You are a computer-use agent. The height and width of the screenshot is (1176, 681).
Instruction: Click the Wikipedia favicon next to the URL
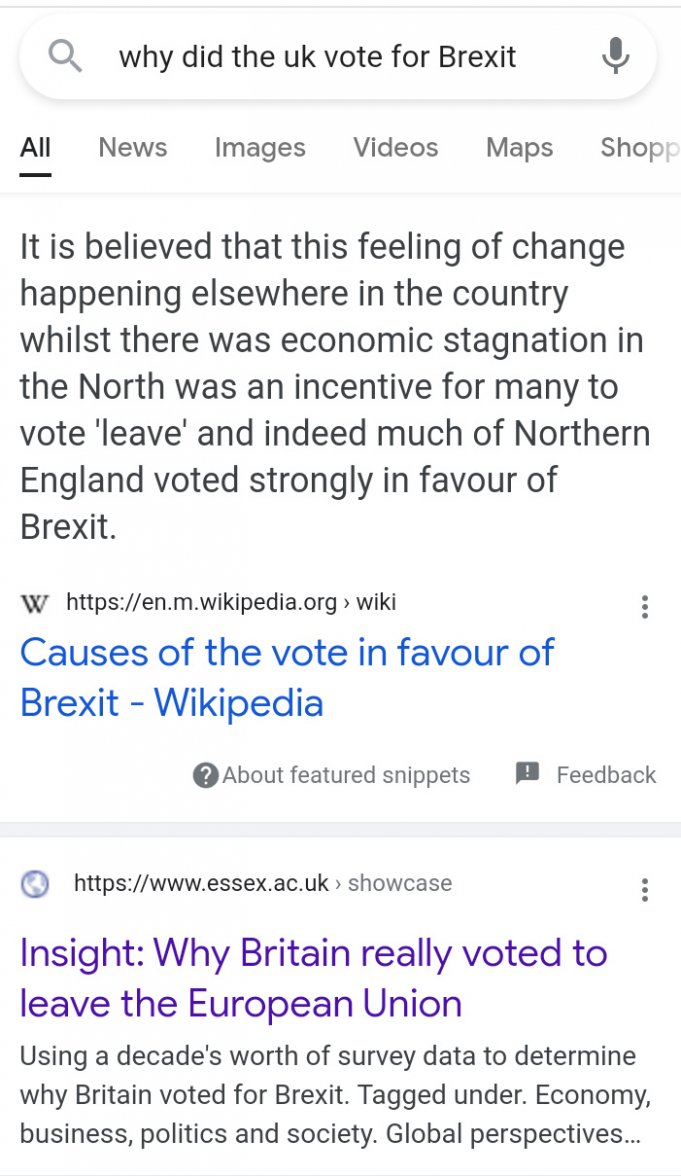point(34,603)
